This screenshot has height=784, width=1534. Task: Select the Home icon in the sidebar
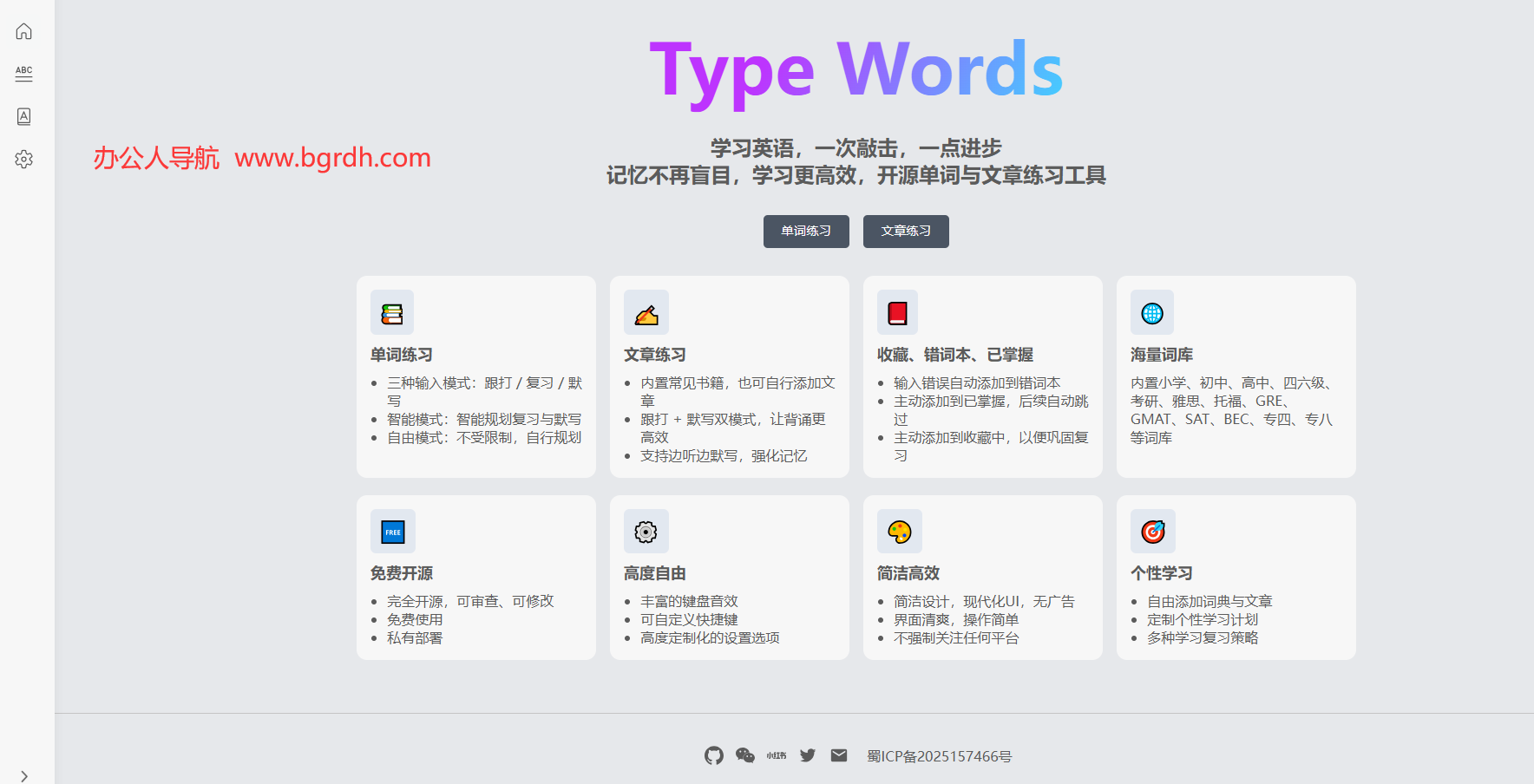(x=23, y=30)
